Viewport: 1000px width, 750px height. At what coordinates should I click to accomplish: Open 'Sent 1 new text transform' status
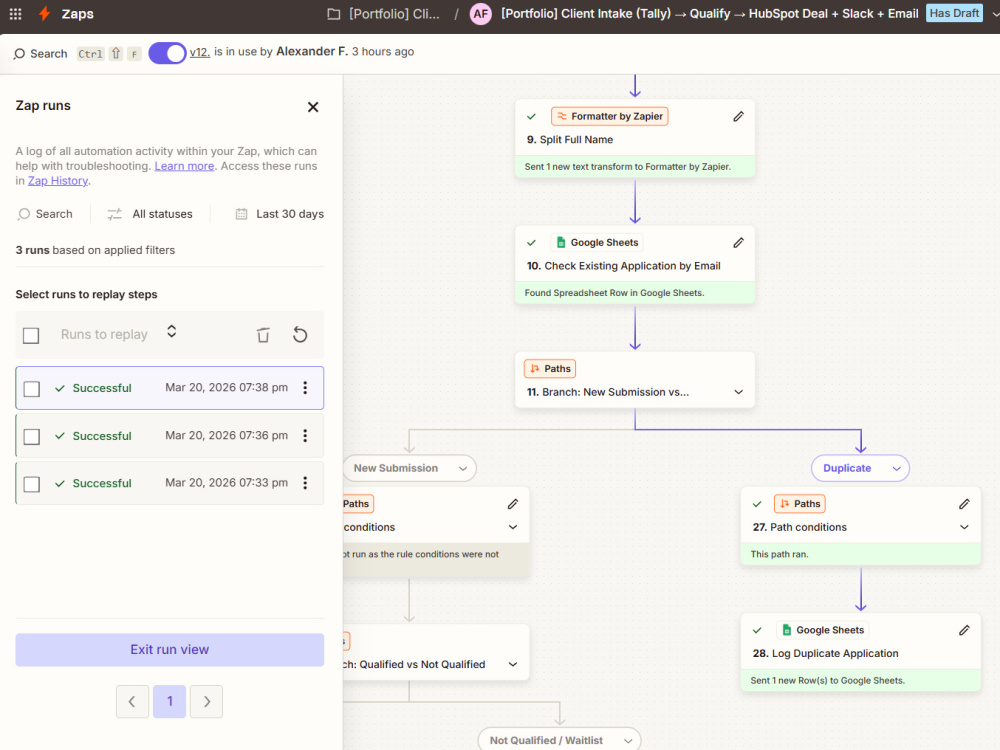click(635, 166)
